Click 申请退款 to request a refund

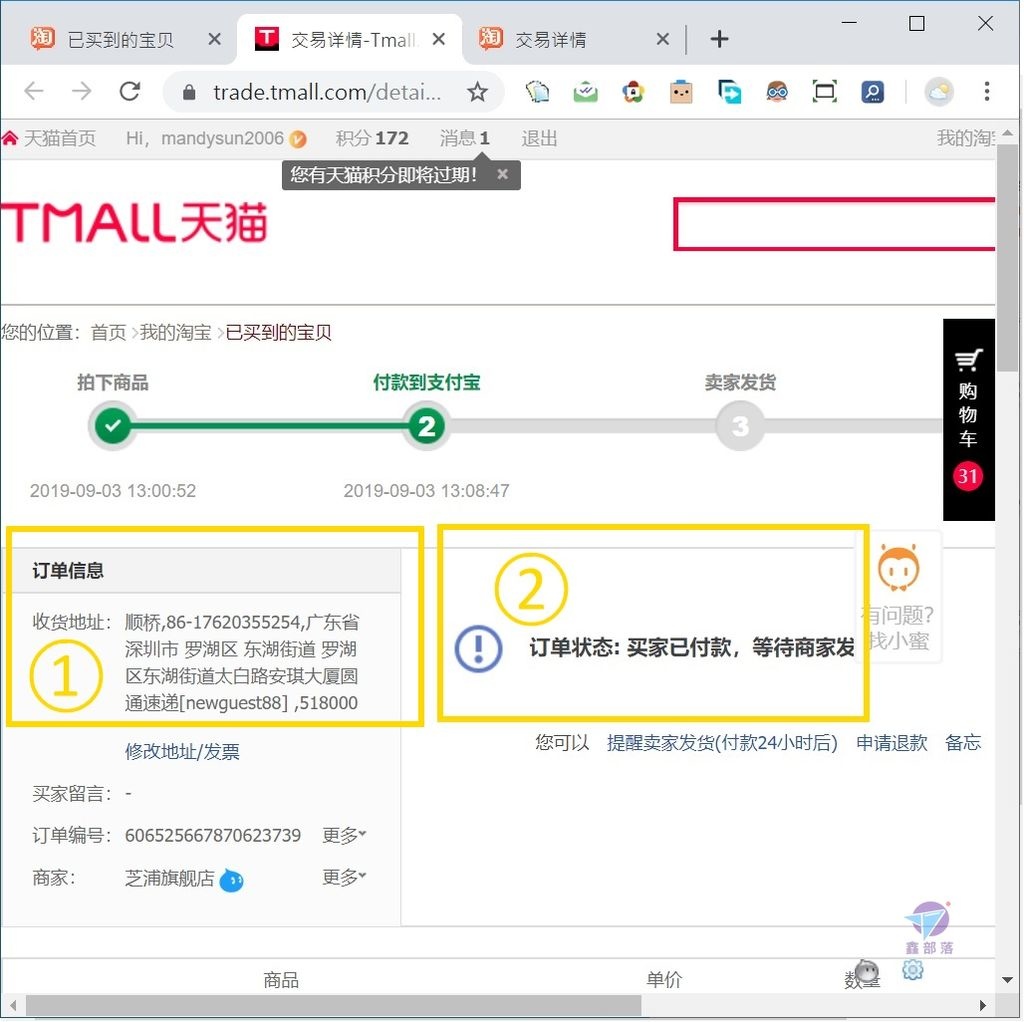(x=891, y=743)
